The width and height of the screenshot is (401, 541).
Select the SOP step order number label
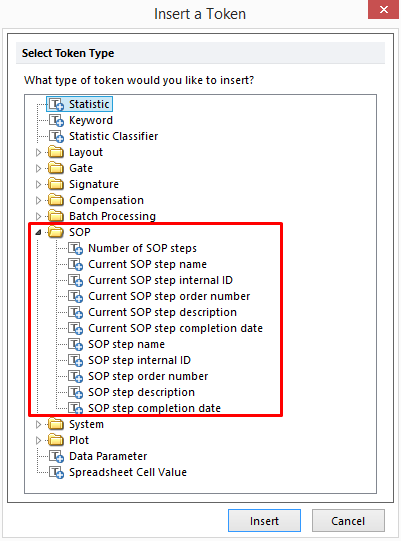148,376
